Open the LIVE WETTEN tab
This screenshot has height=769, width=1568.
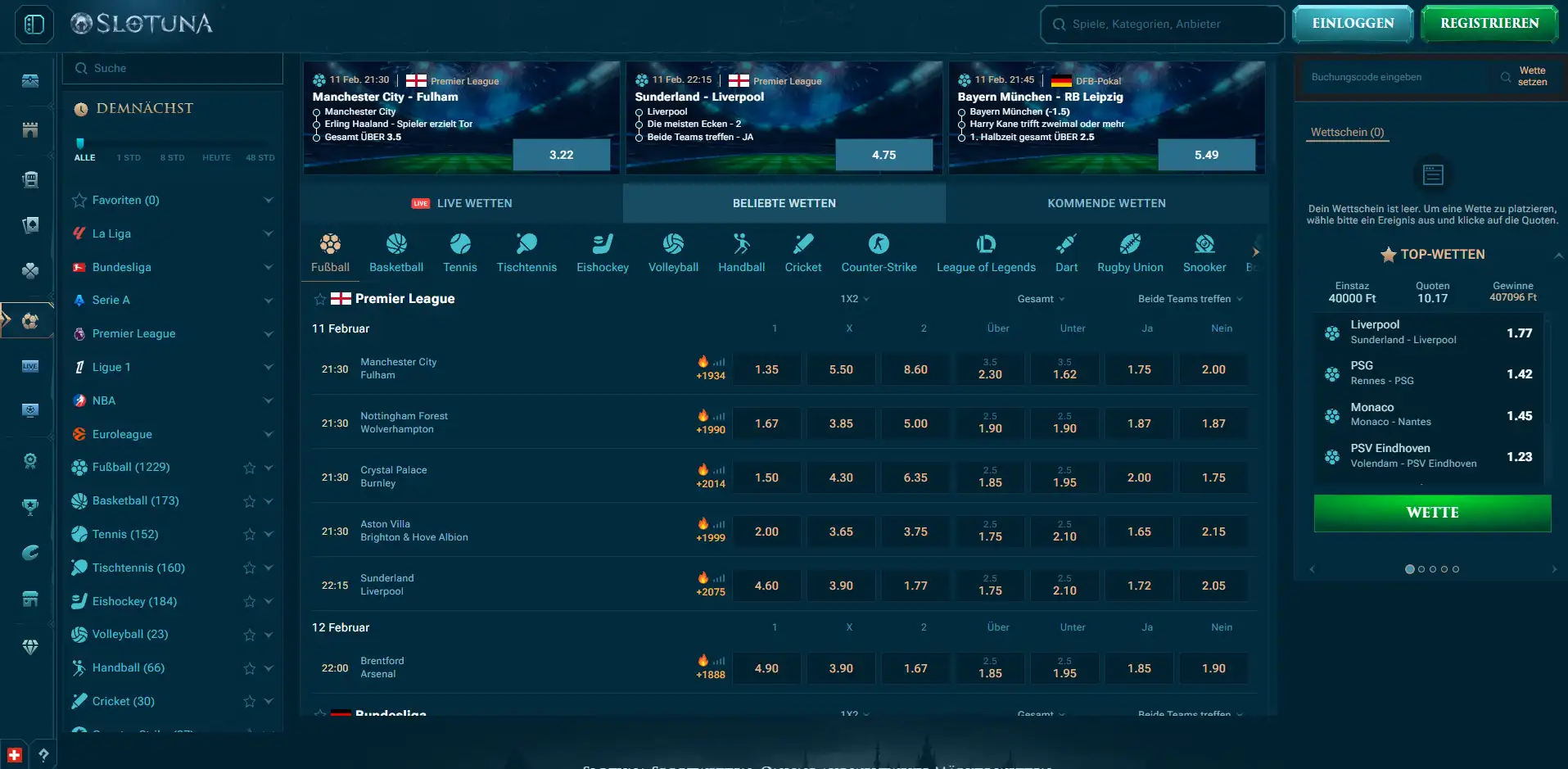(462, 203)
